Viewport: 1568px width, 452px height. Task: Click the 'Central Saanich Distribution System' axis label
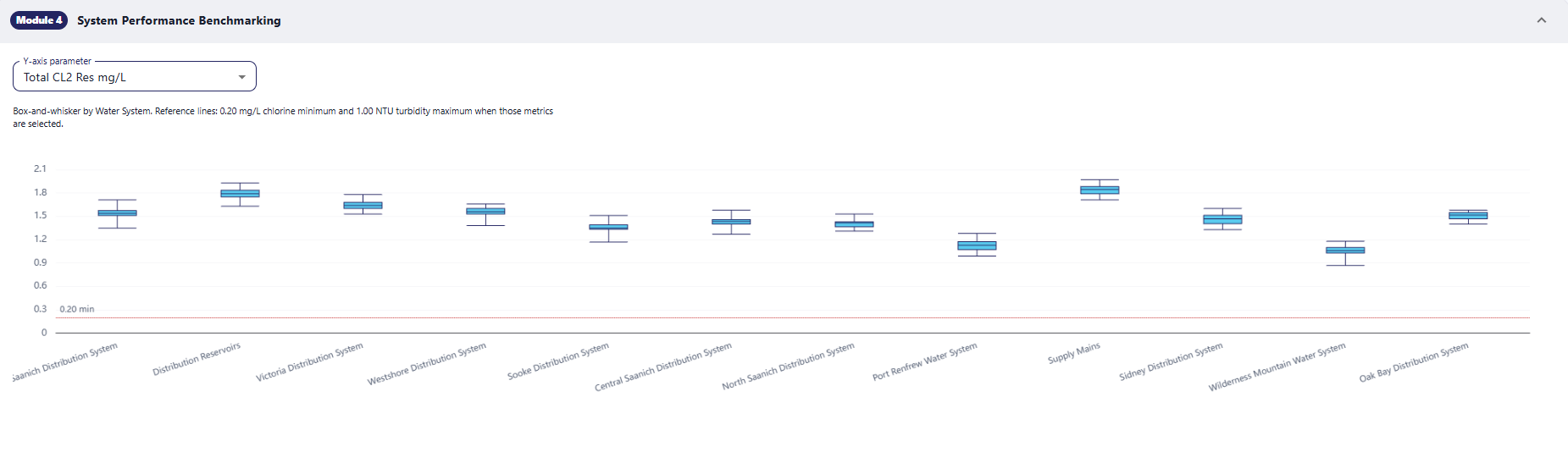coord(663,367)
